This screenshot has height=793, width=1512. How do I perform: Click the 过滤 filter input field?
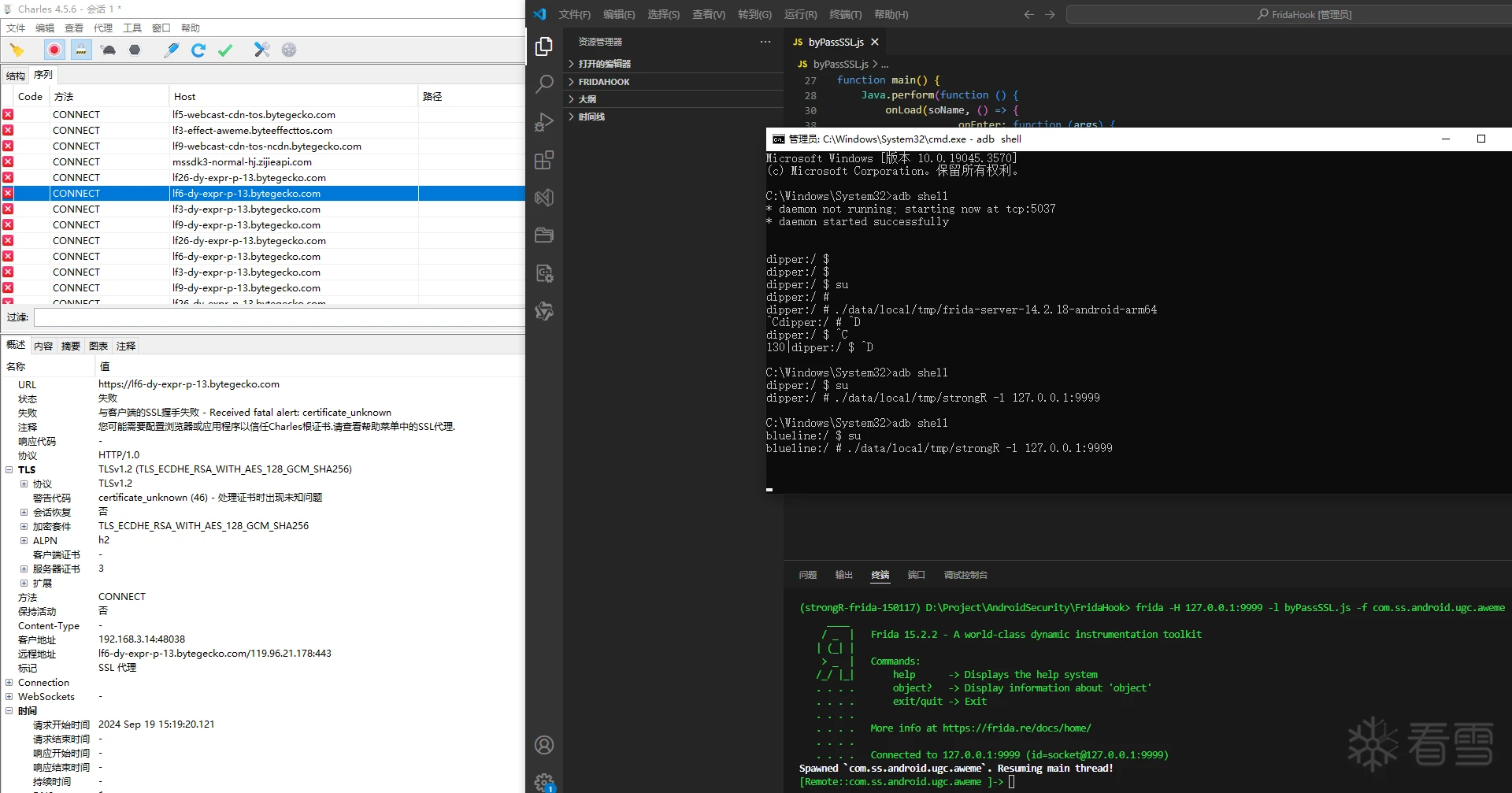(x=279, y=317)
